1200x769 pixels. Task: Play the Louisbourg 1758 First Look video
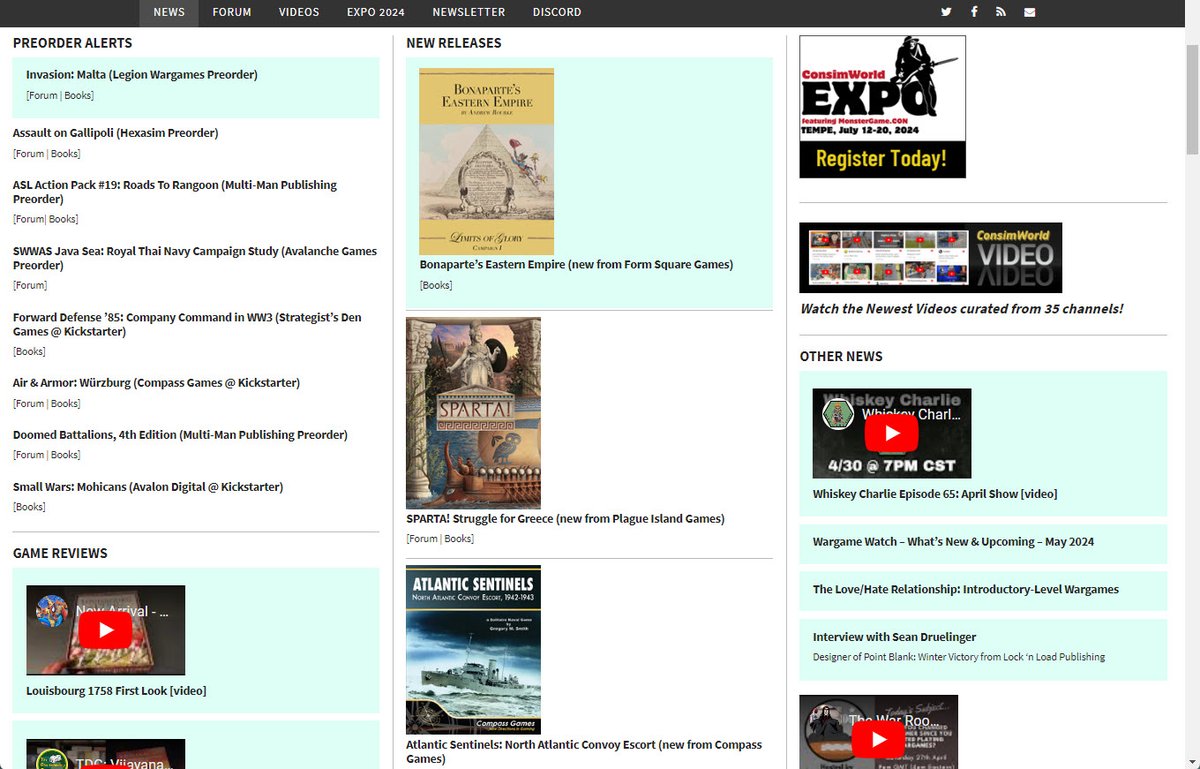point(105,630)
